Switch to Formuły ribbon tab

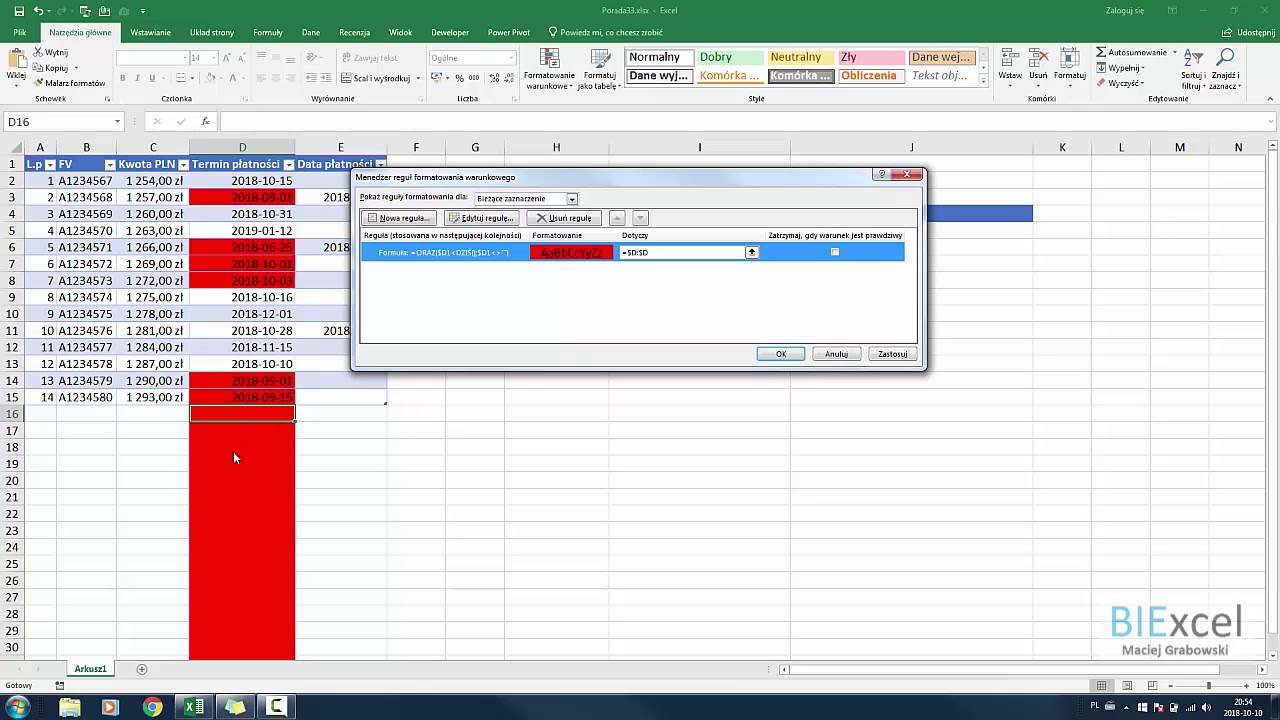click(x=268, y=32)
